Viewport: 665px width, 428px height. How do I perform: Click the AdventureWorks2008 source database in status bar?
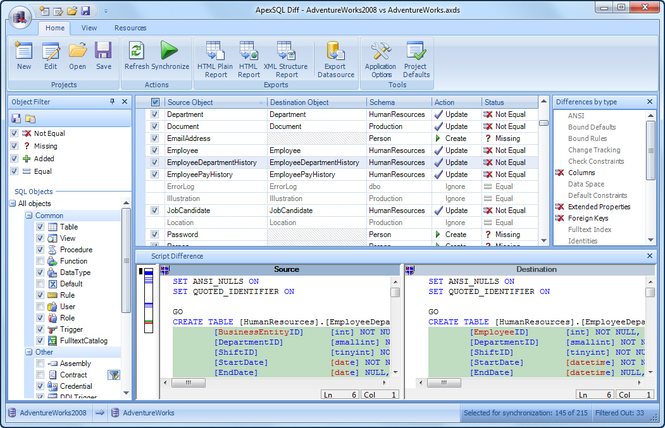48,413
